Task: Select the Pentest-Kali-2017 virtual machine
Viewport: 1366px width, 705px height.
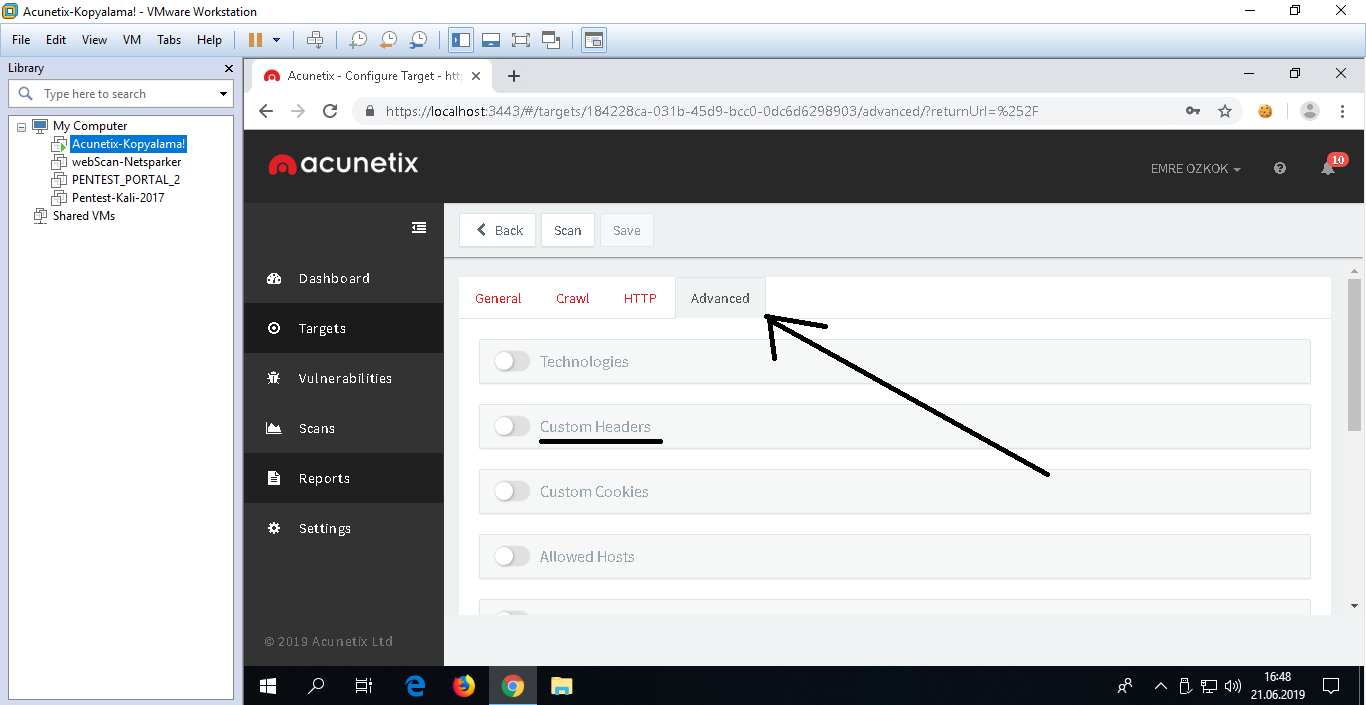Action: click(117, 198)
